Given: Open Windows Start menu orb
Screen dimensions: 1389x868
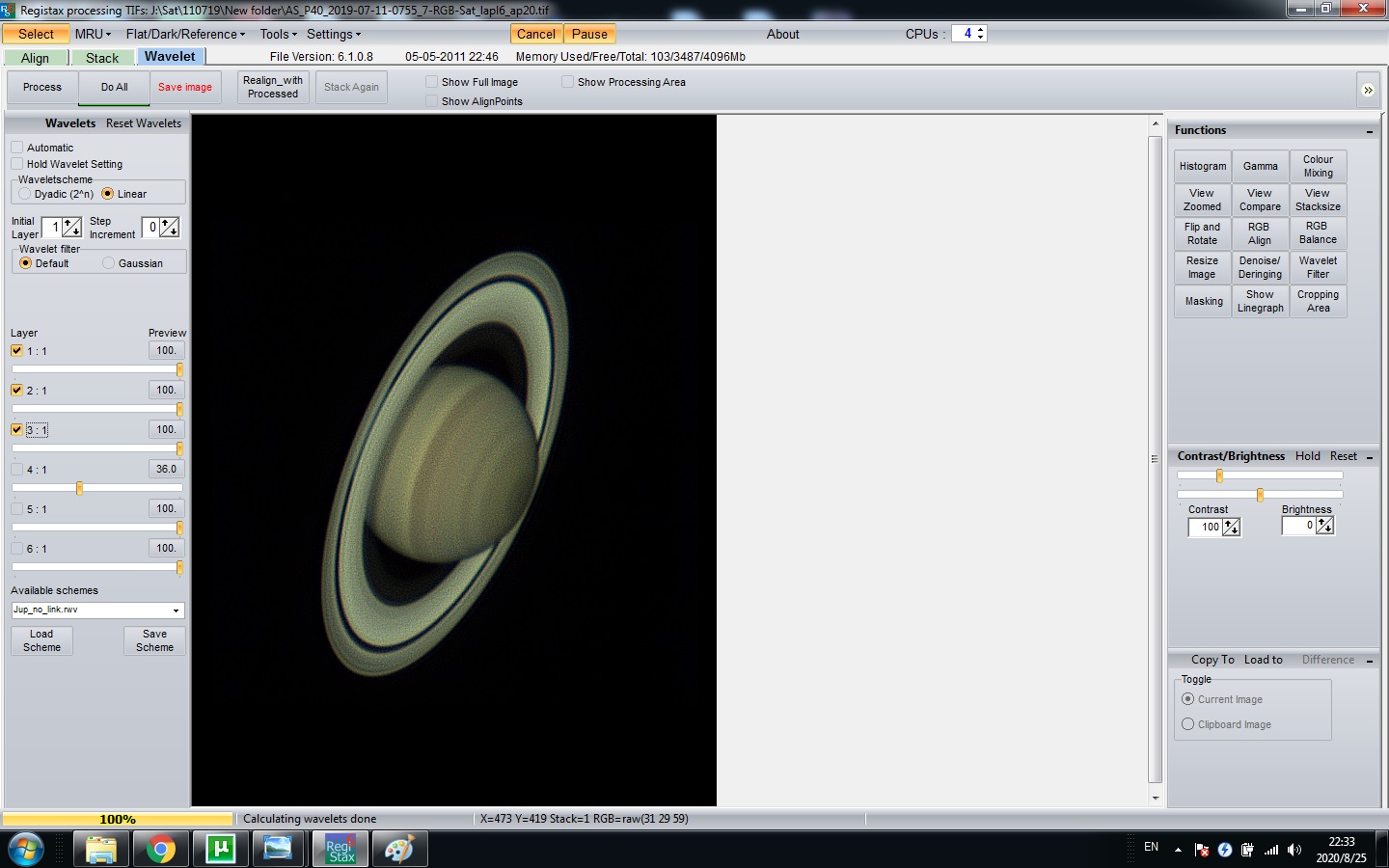Looking at the screenshot, I should coord(25,850).
